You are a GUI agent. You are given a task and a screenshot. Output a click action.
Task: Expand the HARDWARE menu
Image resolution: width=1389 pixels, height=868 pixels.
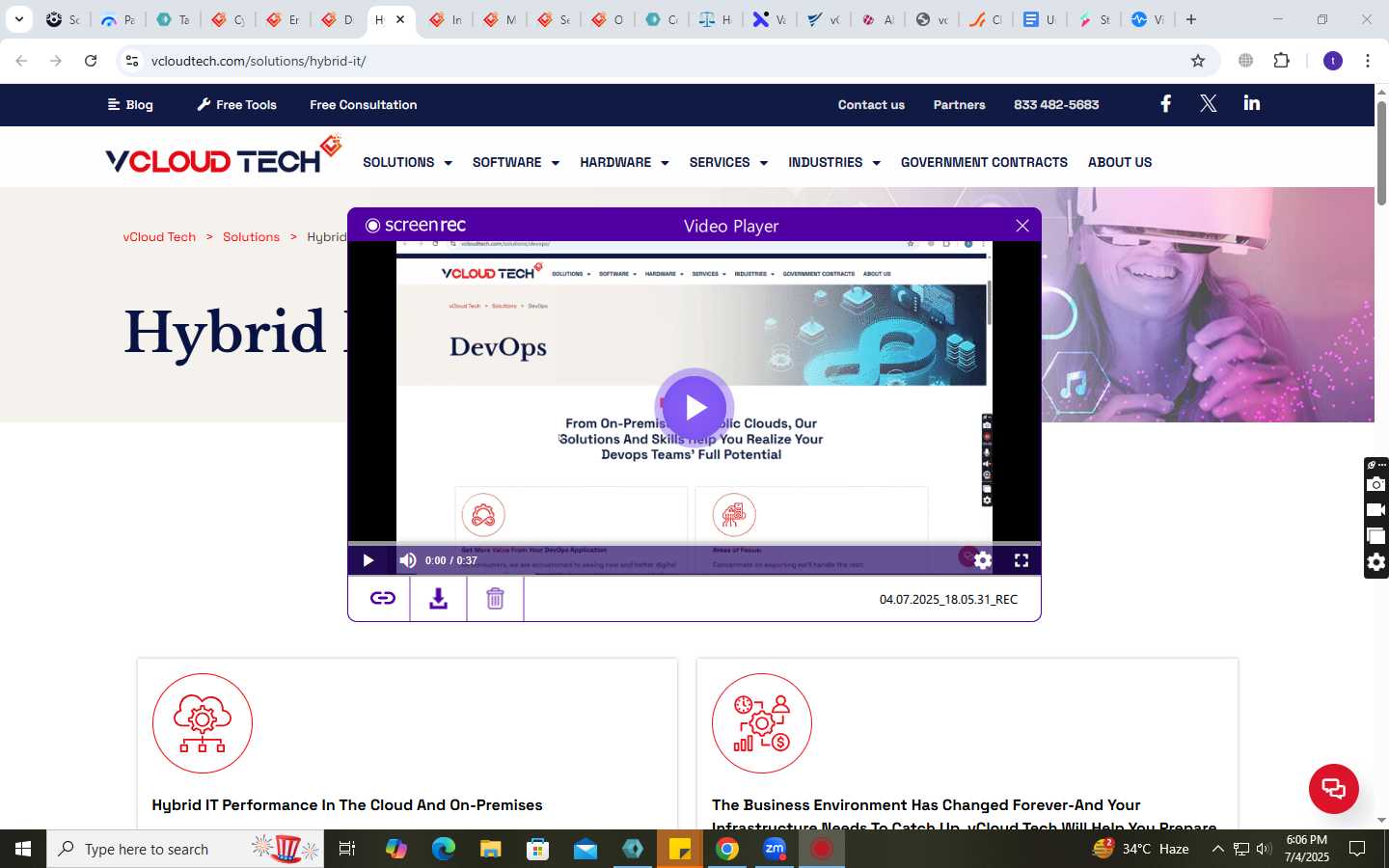coord(624,162)
